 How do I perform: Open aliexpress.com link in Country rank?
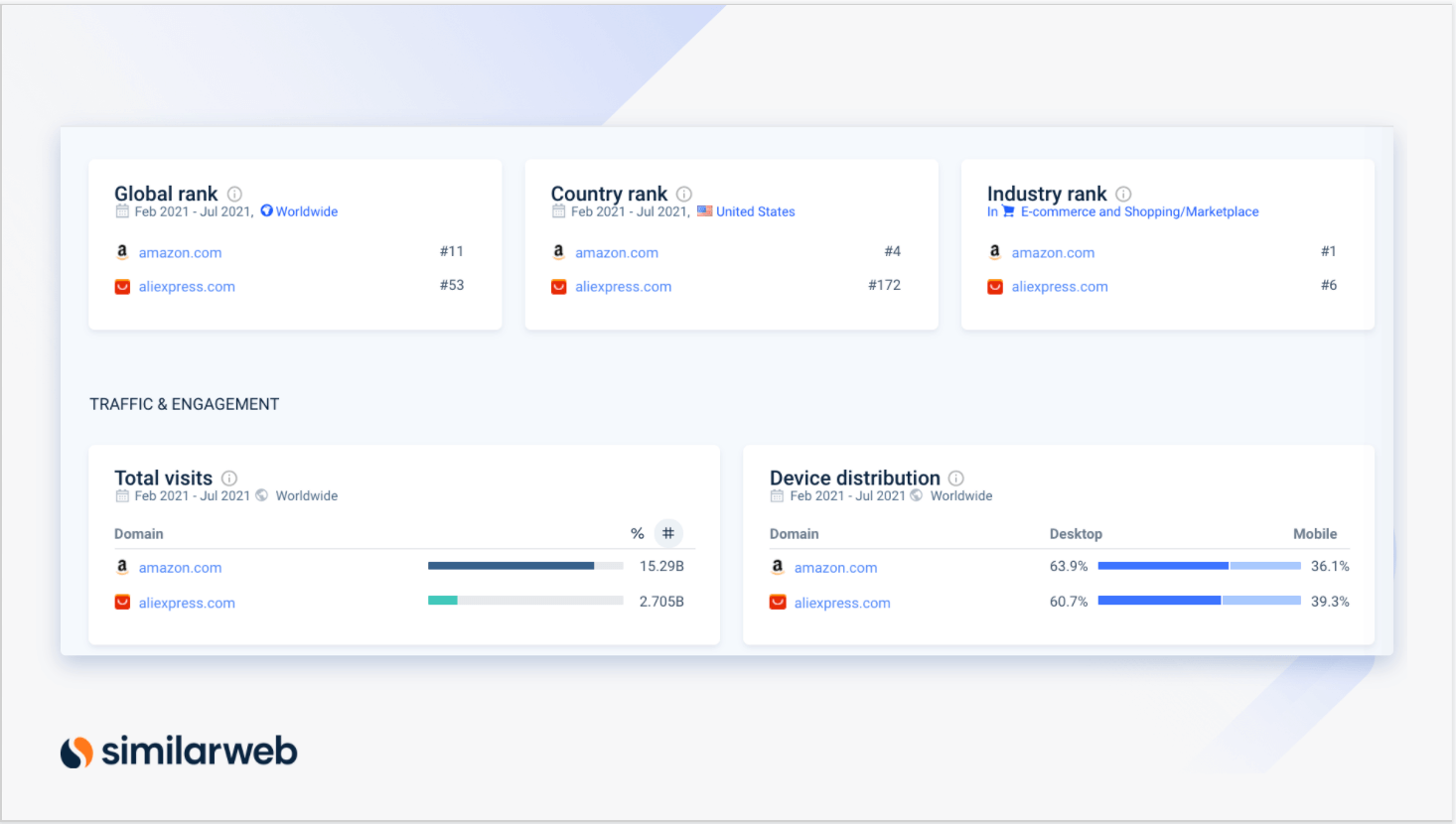pyautogui.click(x=624, y=287)
